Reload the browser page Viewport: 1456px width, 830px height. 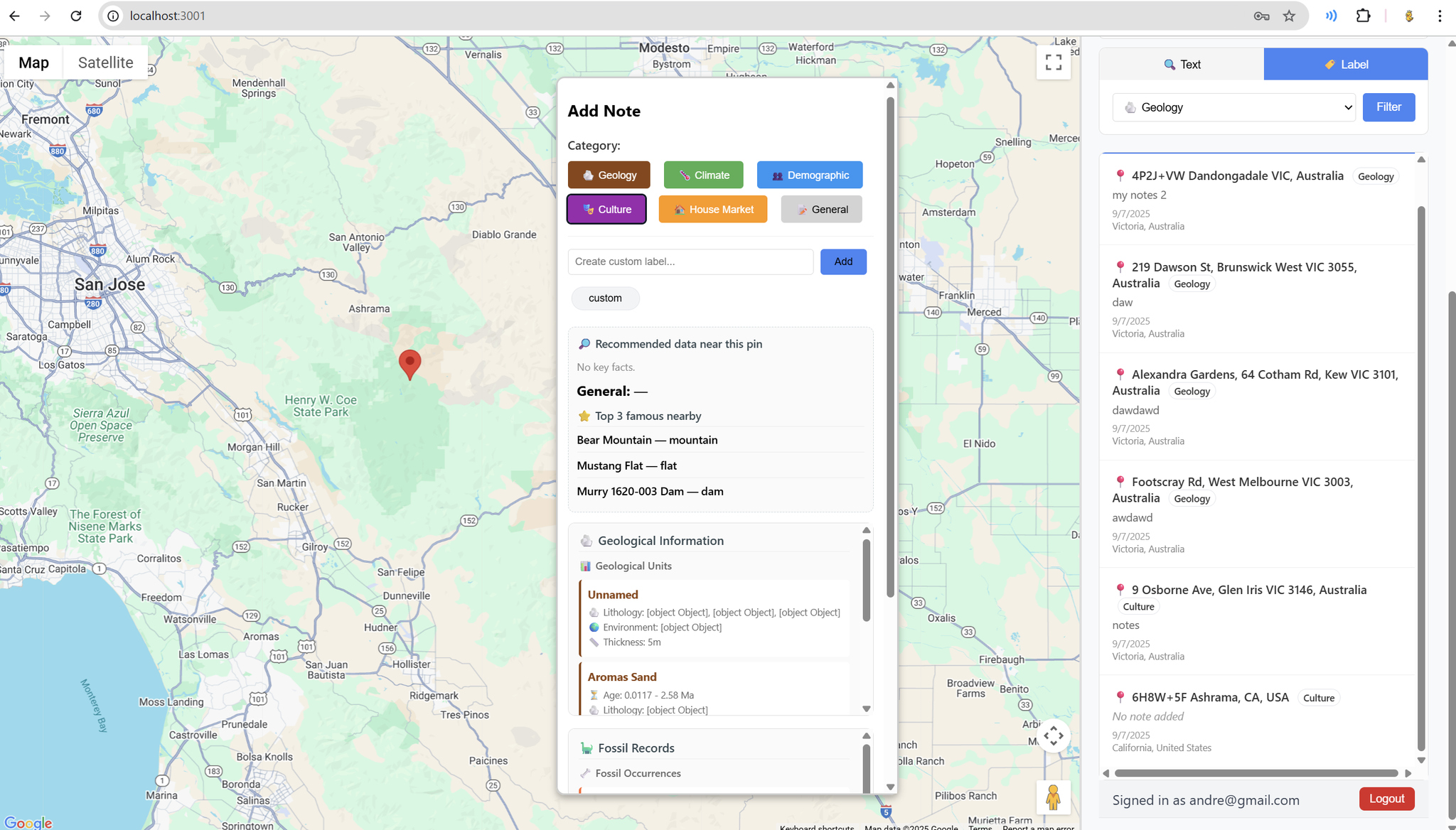76,16
